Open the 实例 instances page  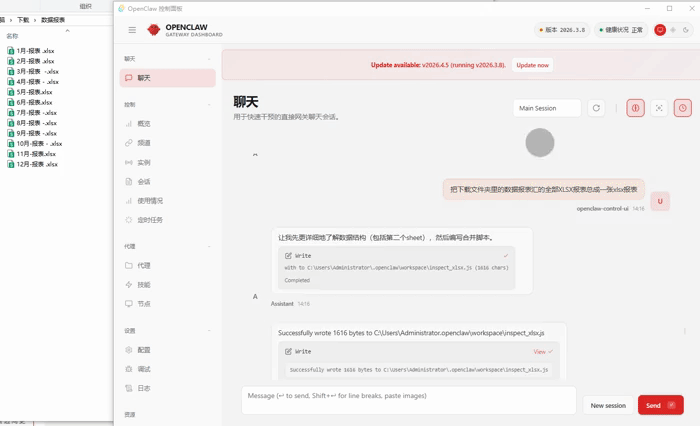(167, 163)
